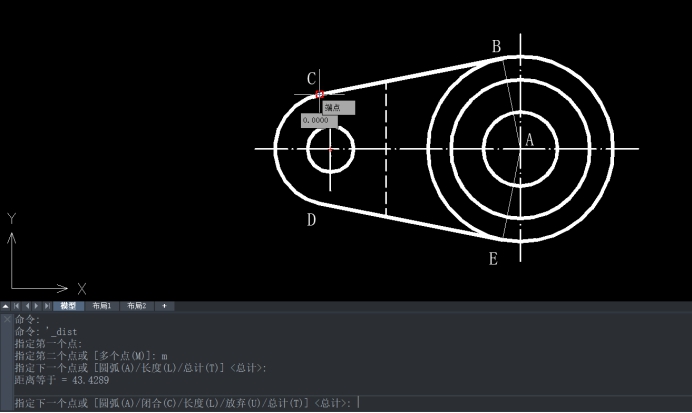Switch to the 模型 tab
Image resolution: width=692 pixels, height=413 pixels.
[68, 306]
